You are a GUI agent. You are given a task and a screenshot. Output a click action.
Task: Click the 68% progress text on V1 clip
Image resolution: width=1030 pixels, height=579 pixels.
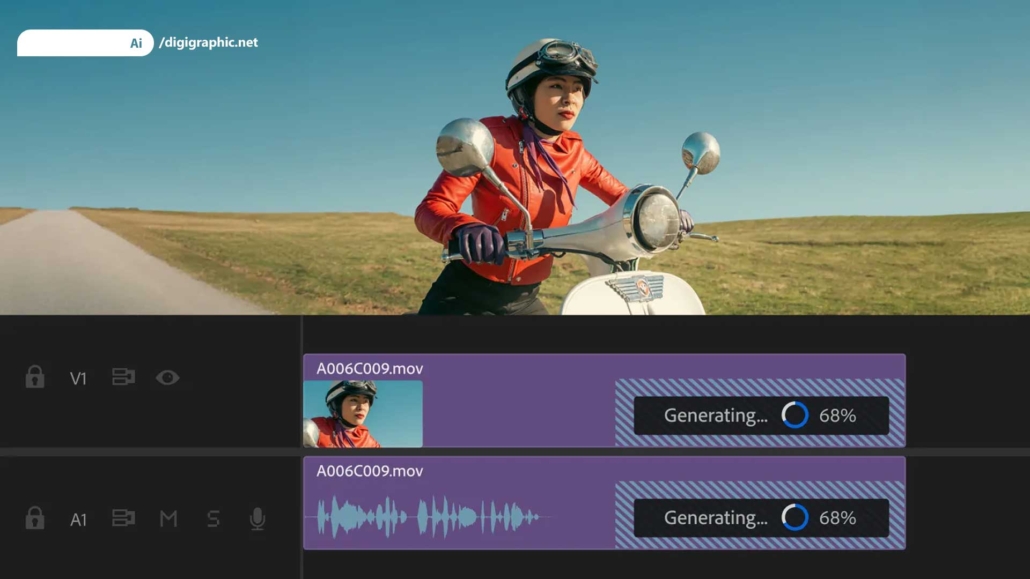[x=837, y=416]
